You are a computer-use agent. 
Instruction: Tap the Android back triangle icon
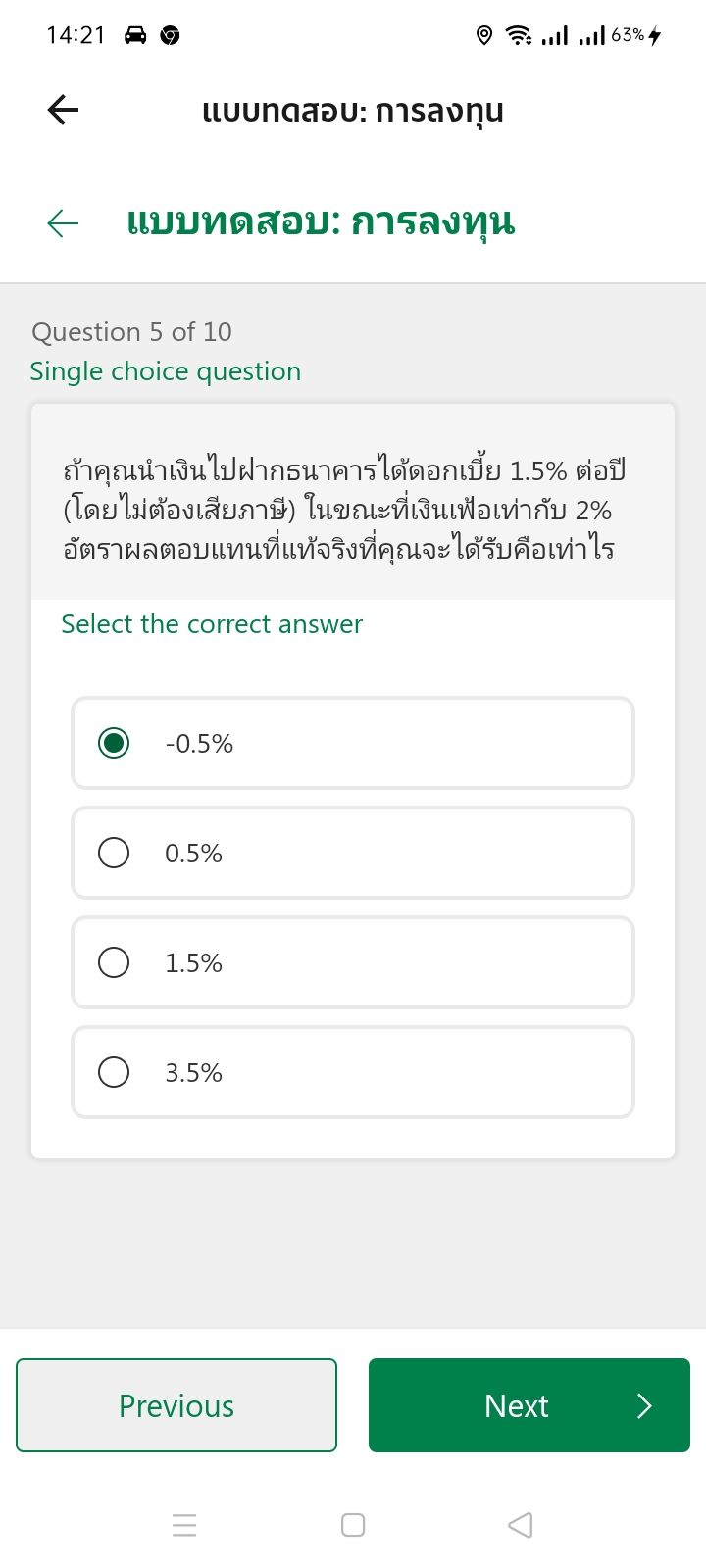(x=521, y=1525)
